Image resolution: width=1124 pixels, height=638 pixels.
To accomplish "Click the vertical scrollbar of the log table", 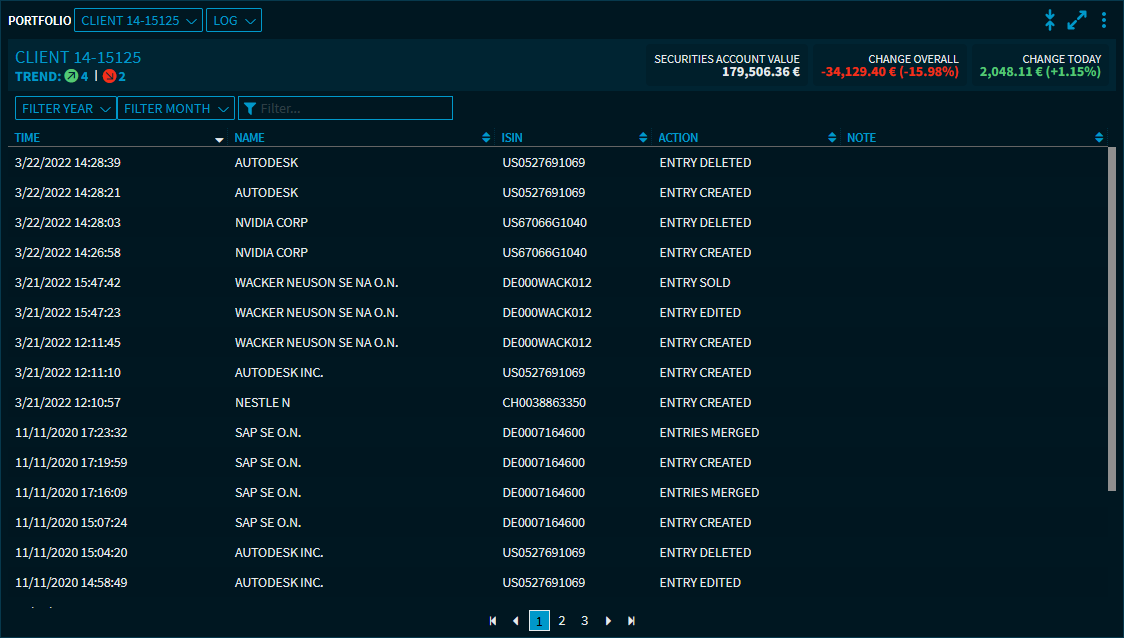I will pyautogui.click(x=1112, y=320).
